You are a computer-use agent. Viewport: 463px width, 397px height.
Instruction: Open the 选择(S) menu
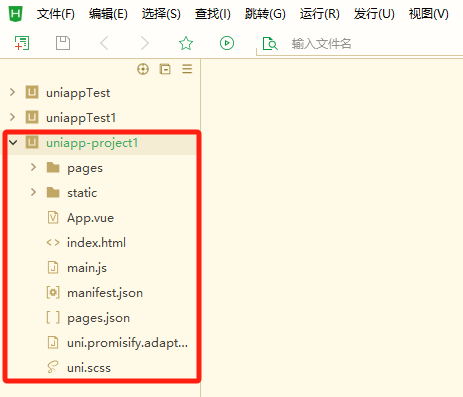(x=161, y=14)
